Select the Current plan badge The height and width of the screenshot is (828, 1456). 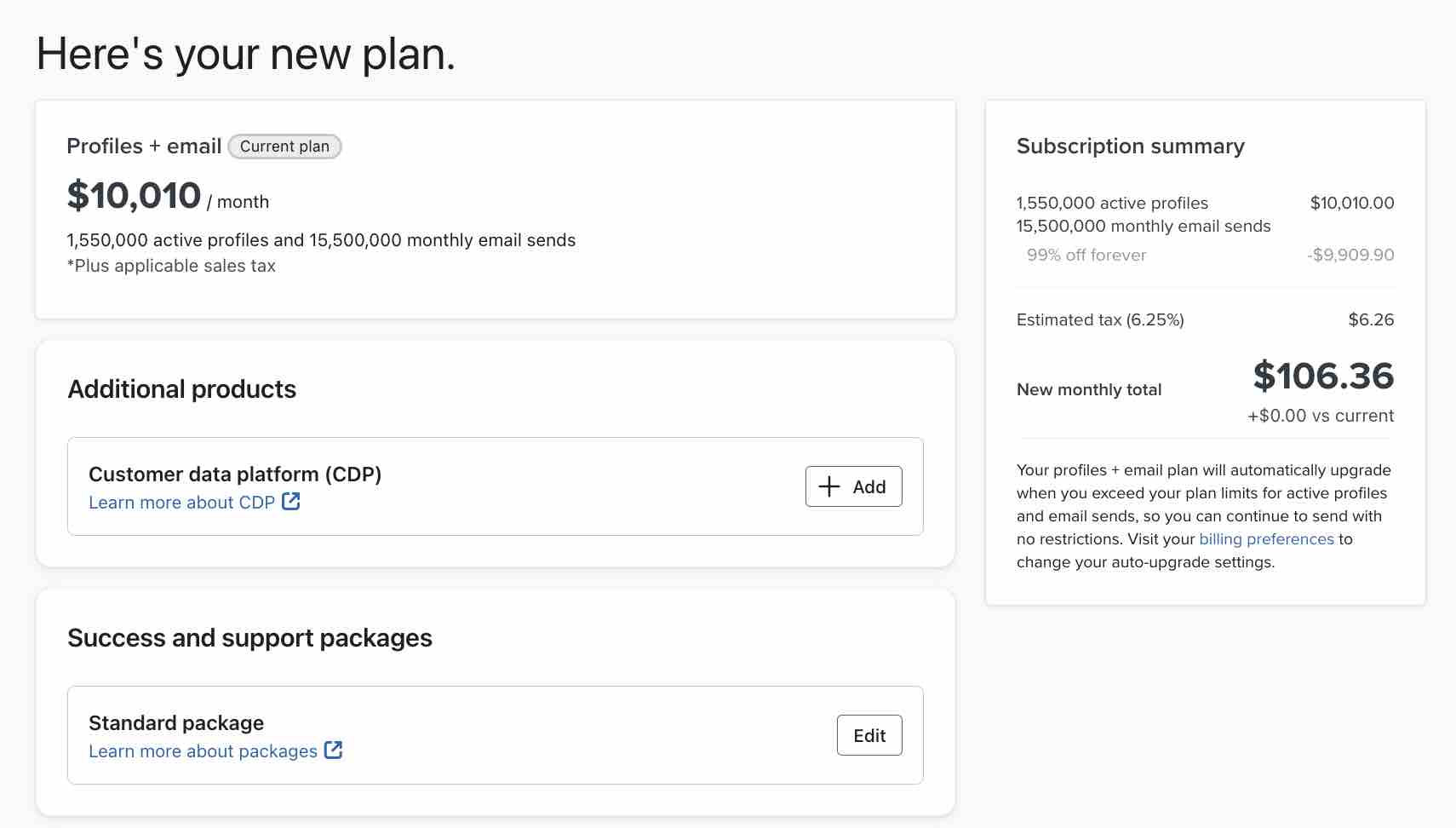click(284, 147)
